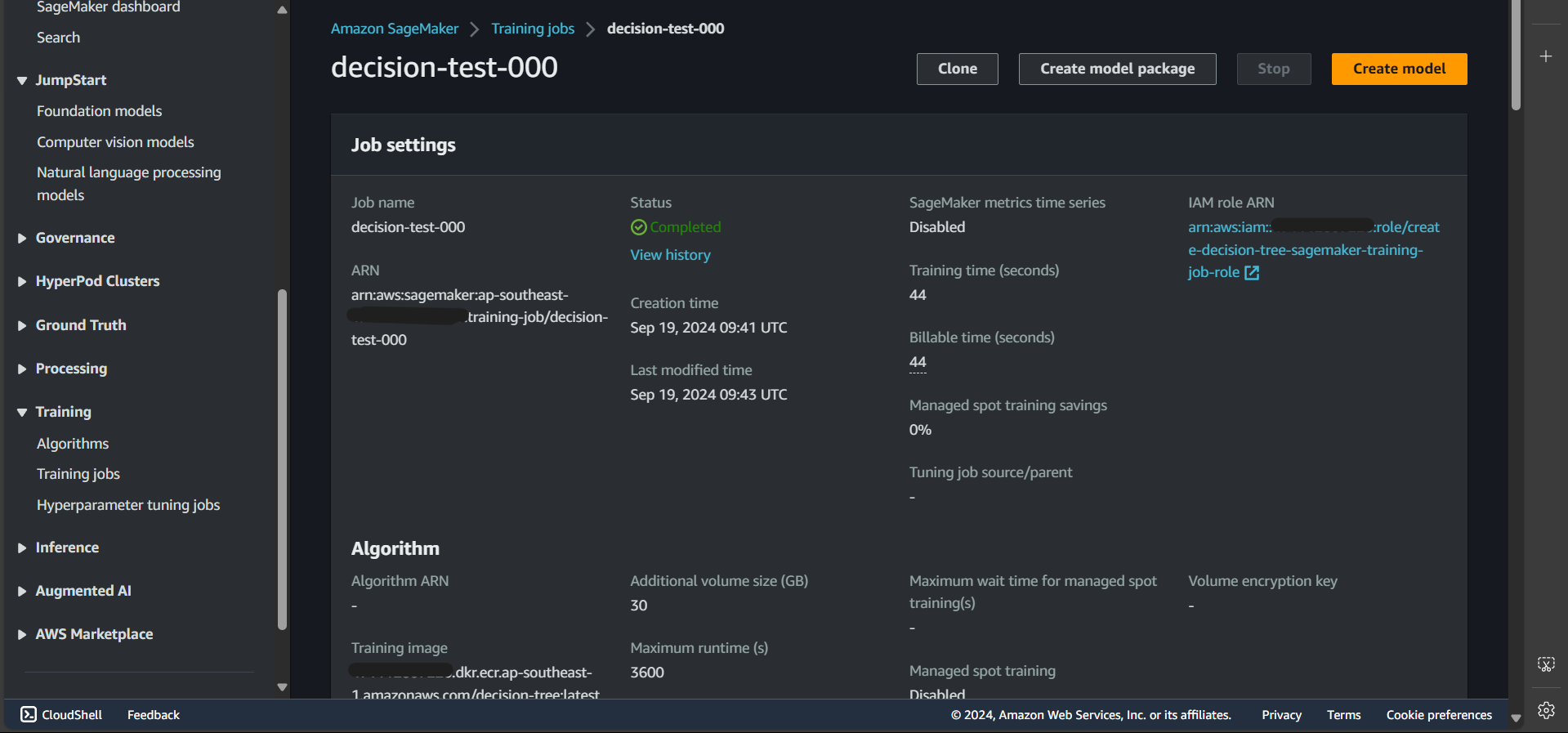
Task: Click the screenshot capture icon at right edge
Action: [1545, 664]
